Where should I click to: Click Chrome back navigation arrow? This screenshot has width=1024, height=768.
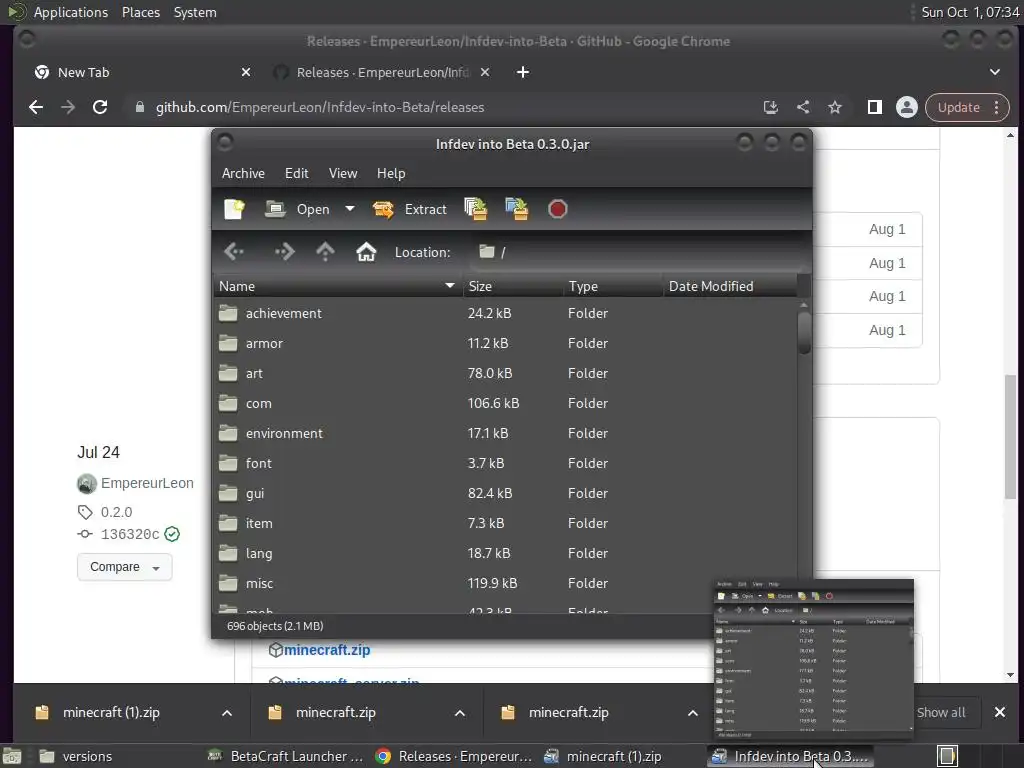(x=36, y=107)
